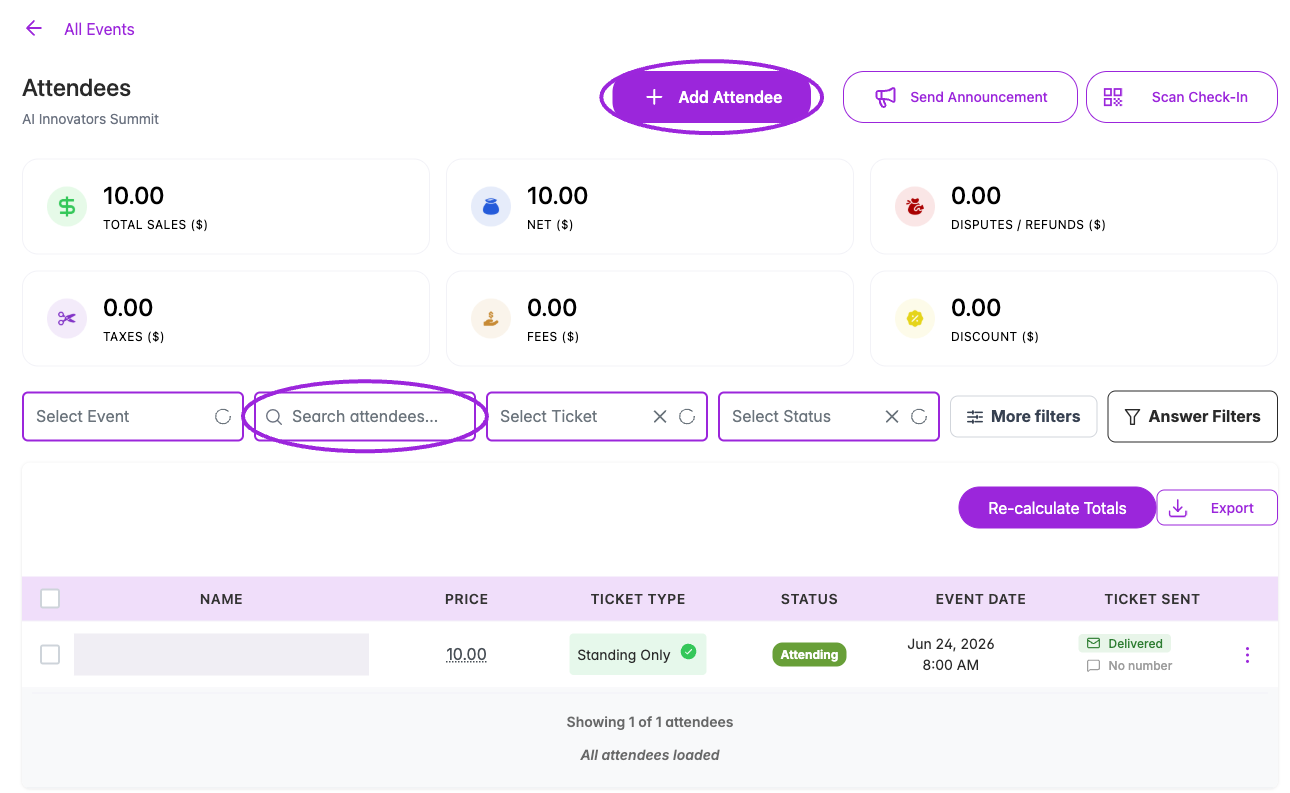Expand More filters
This screenshot has width=1290, height=793.
coord(1023,416)
